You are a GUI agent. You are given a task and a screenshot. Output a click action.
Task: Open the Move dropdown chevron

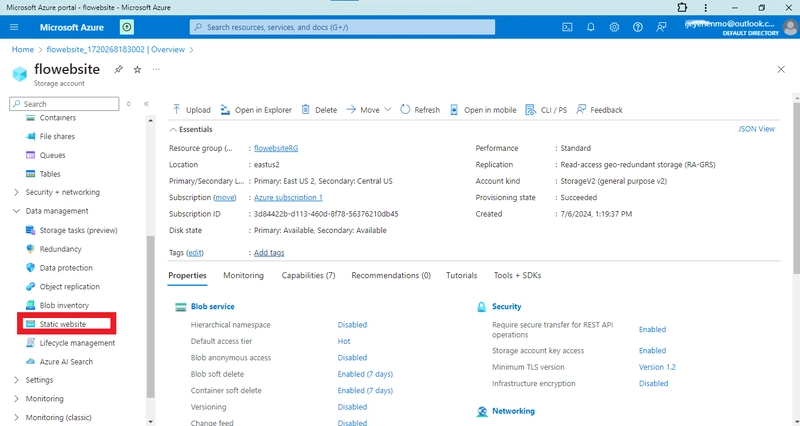point(387,110)
